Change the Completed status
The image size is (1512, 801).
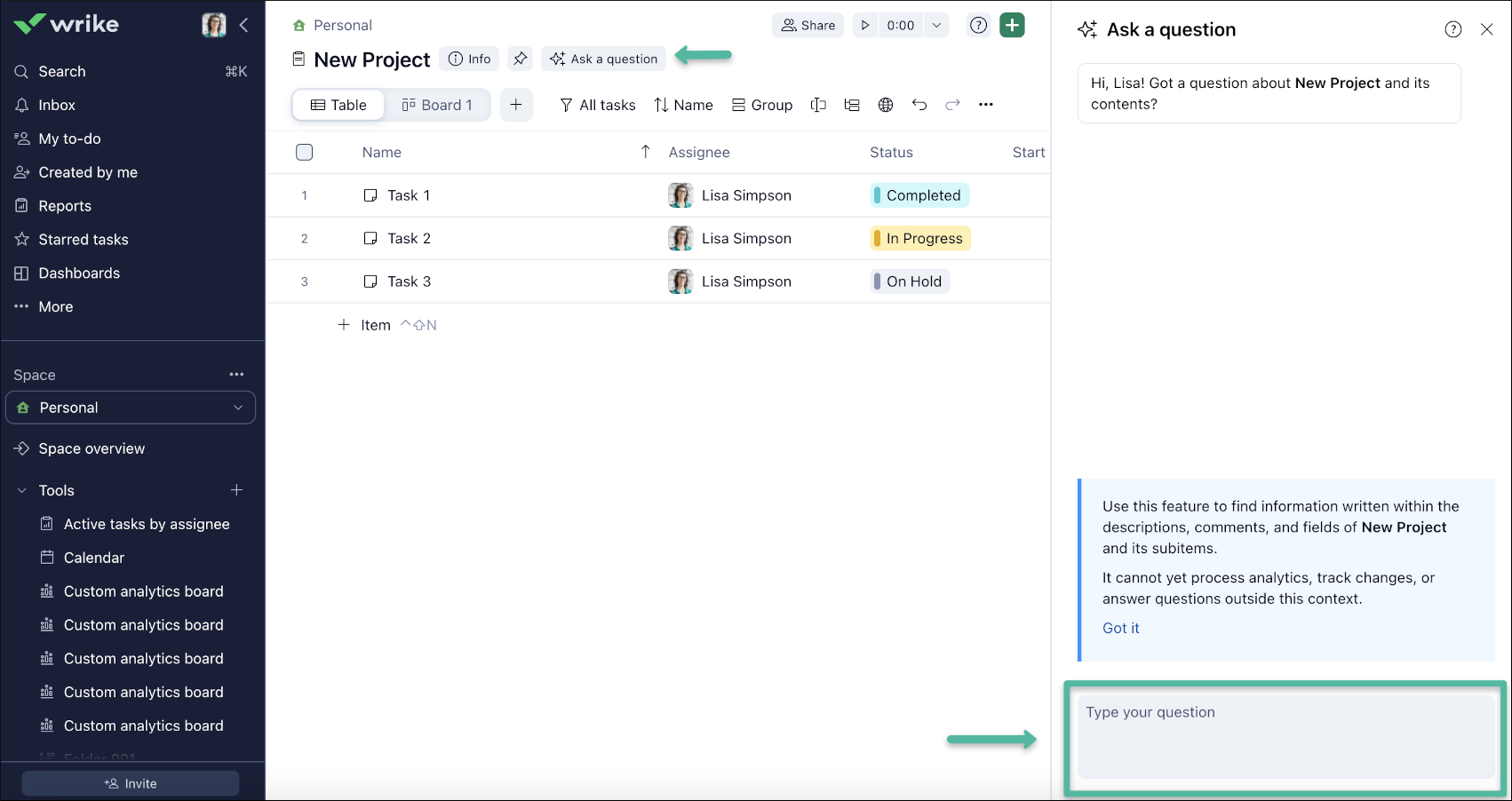point(919,195)
